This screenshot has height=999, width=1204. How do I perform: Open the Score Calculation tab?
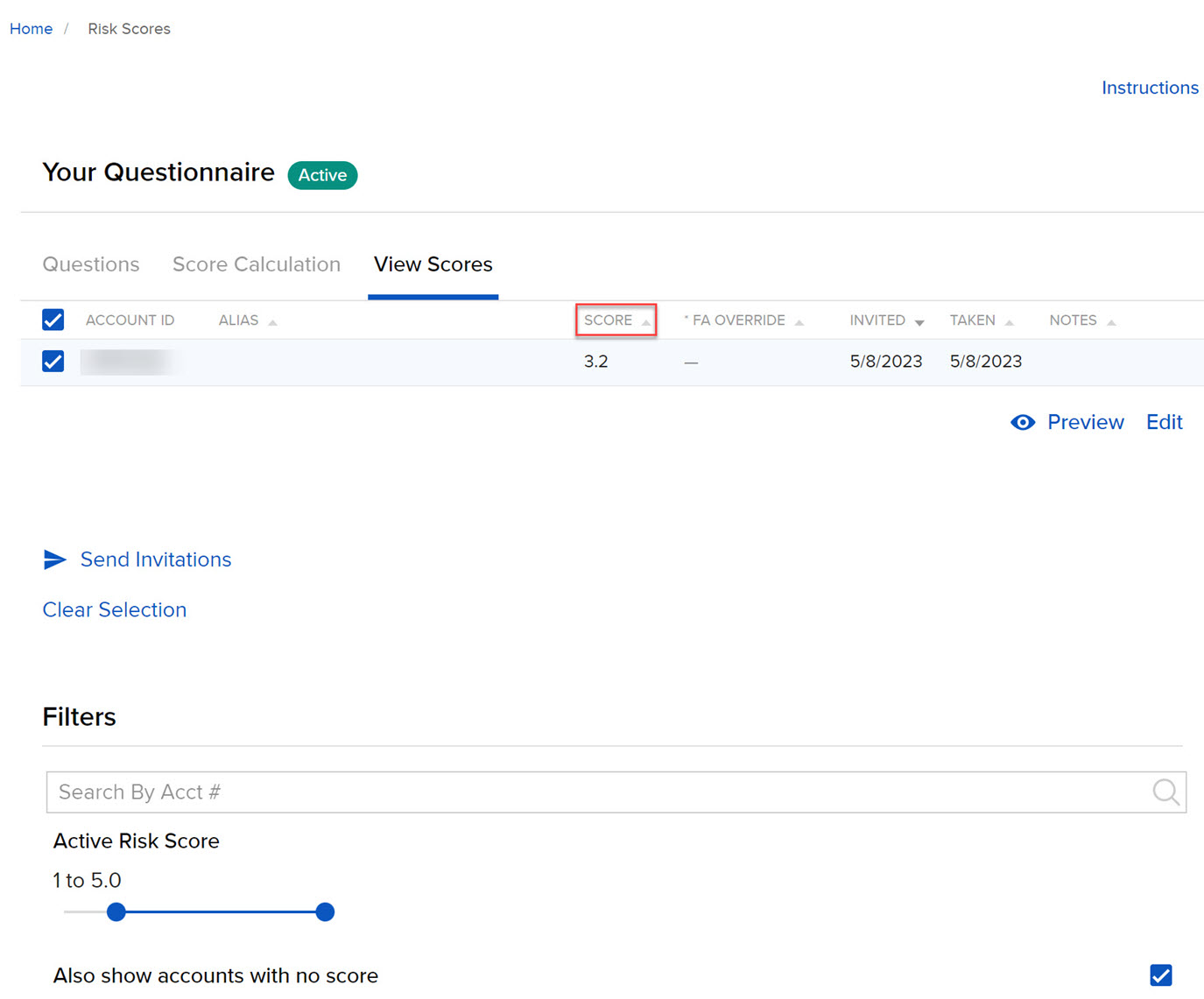coord(256,264)
